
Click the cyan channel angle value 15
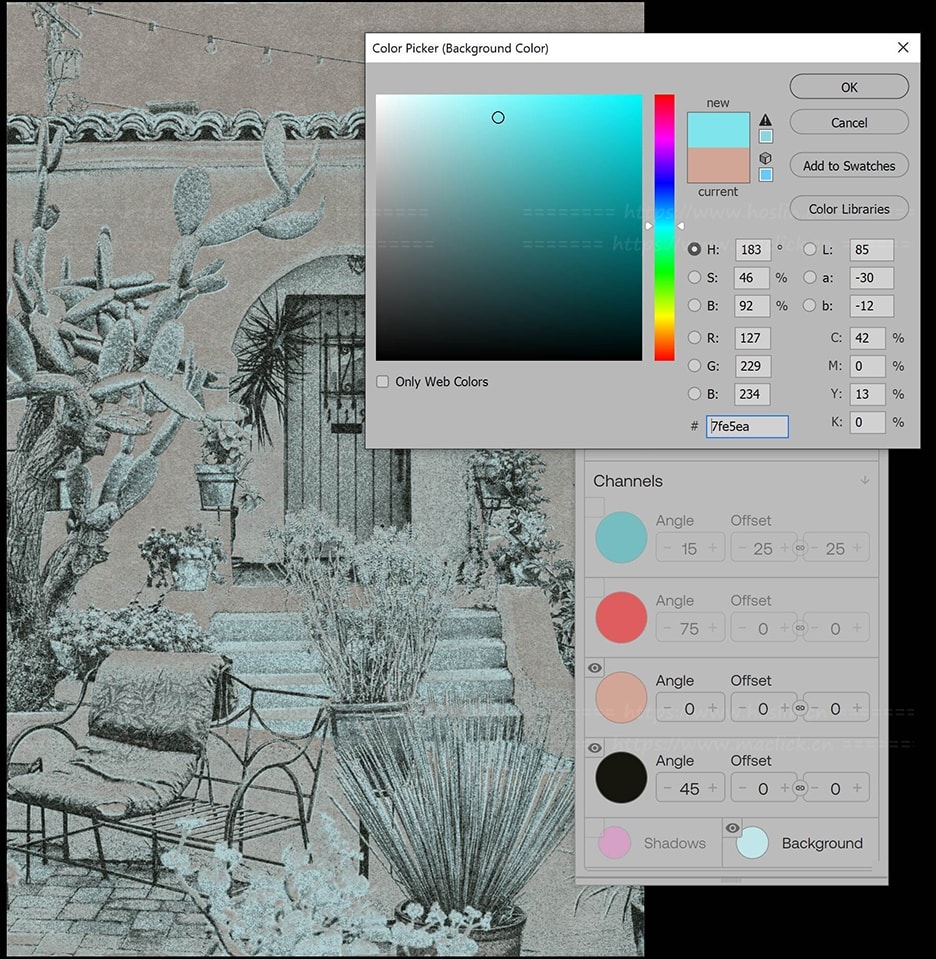689,549
